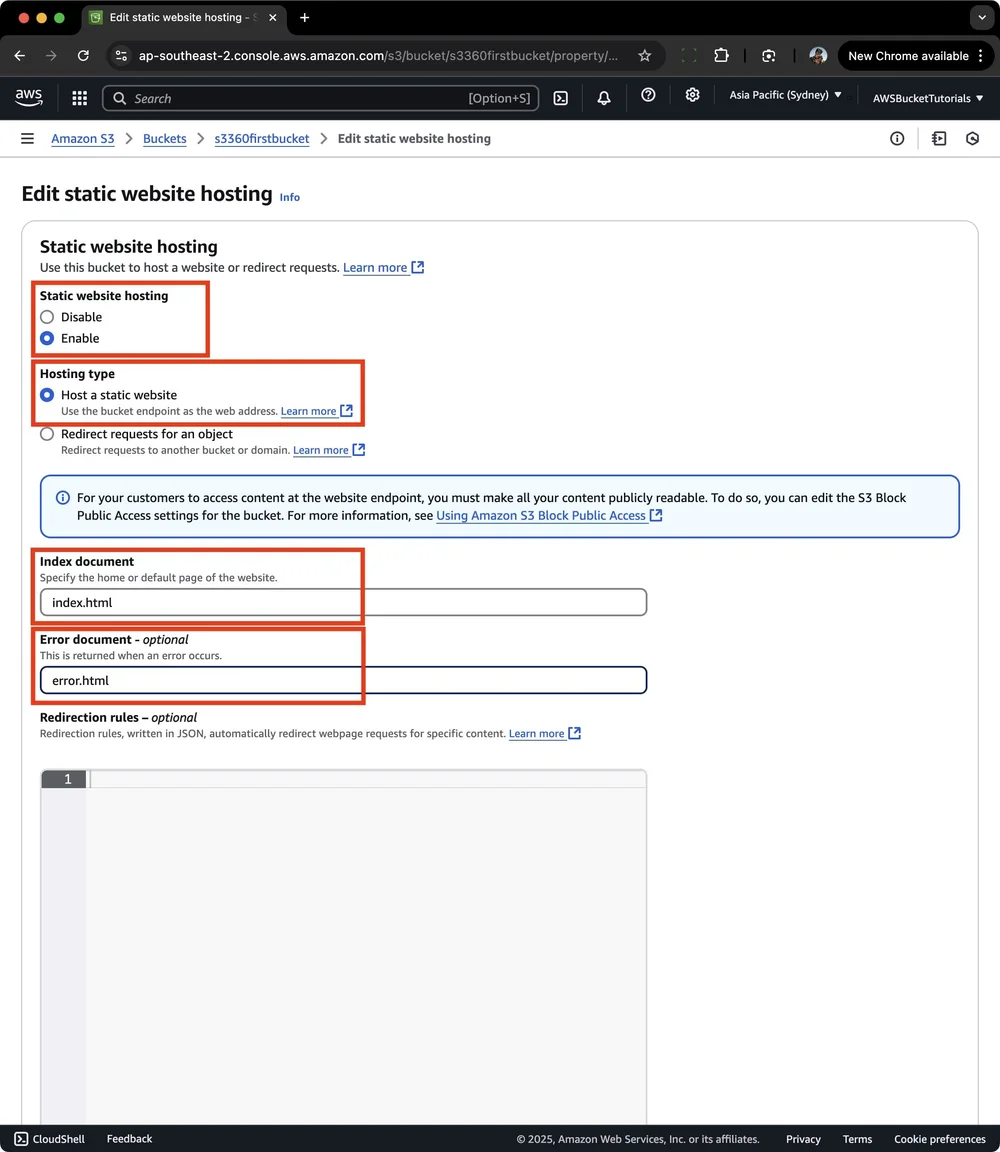Open Learn more for redirect requests

(x=329, y=450)
